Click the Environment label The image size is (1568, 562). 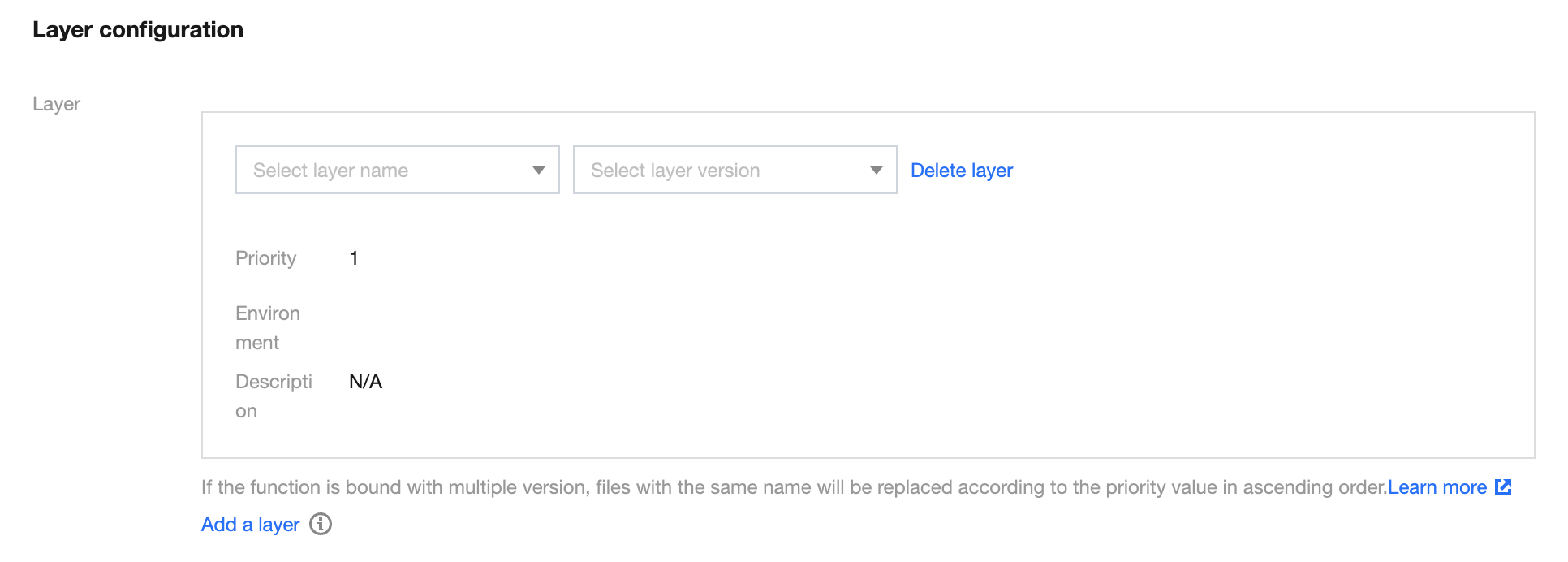(x=267, y=328)
